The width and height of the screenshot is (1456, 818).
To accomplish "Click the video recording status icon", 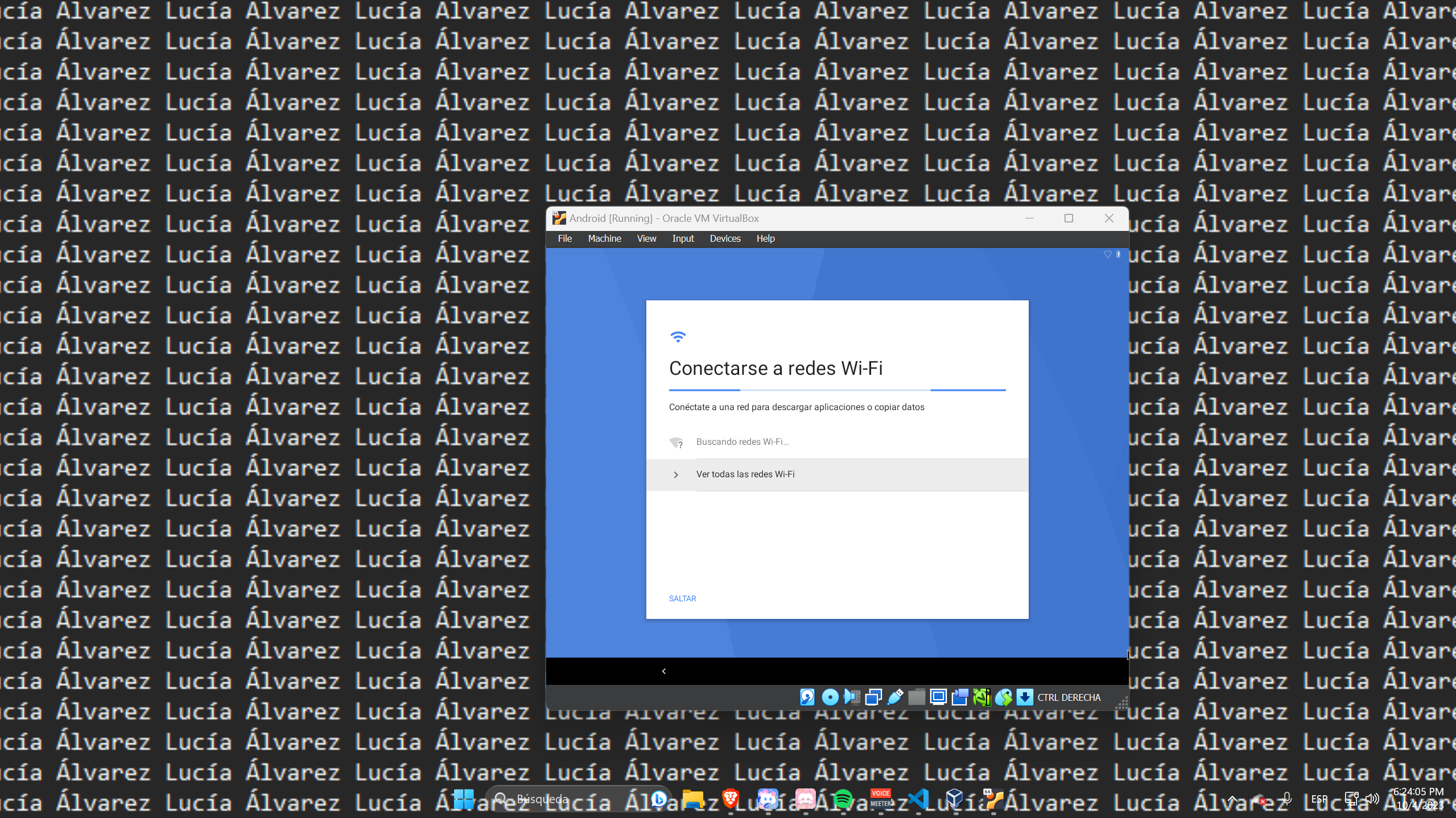I will 959,697.
